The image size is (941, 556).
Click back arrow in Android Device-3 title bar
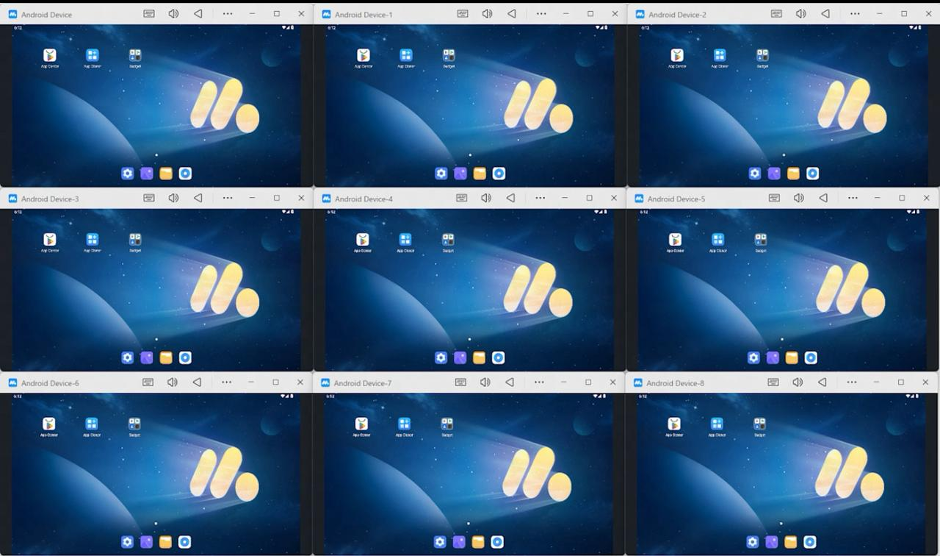click(198, 198)
